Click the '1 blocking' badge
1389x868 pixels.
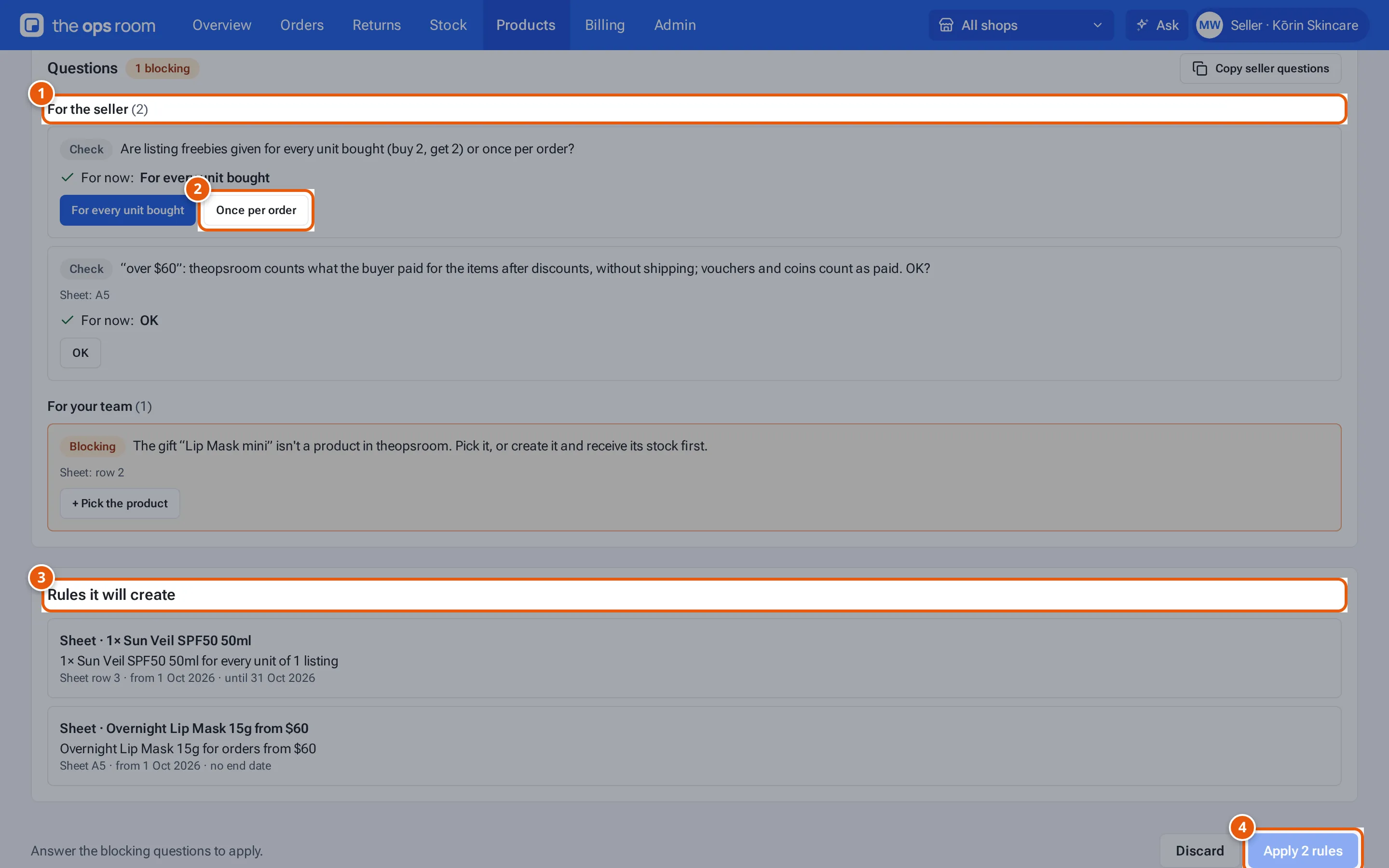click(163, 68)
